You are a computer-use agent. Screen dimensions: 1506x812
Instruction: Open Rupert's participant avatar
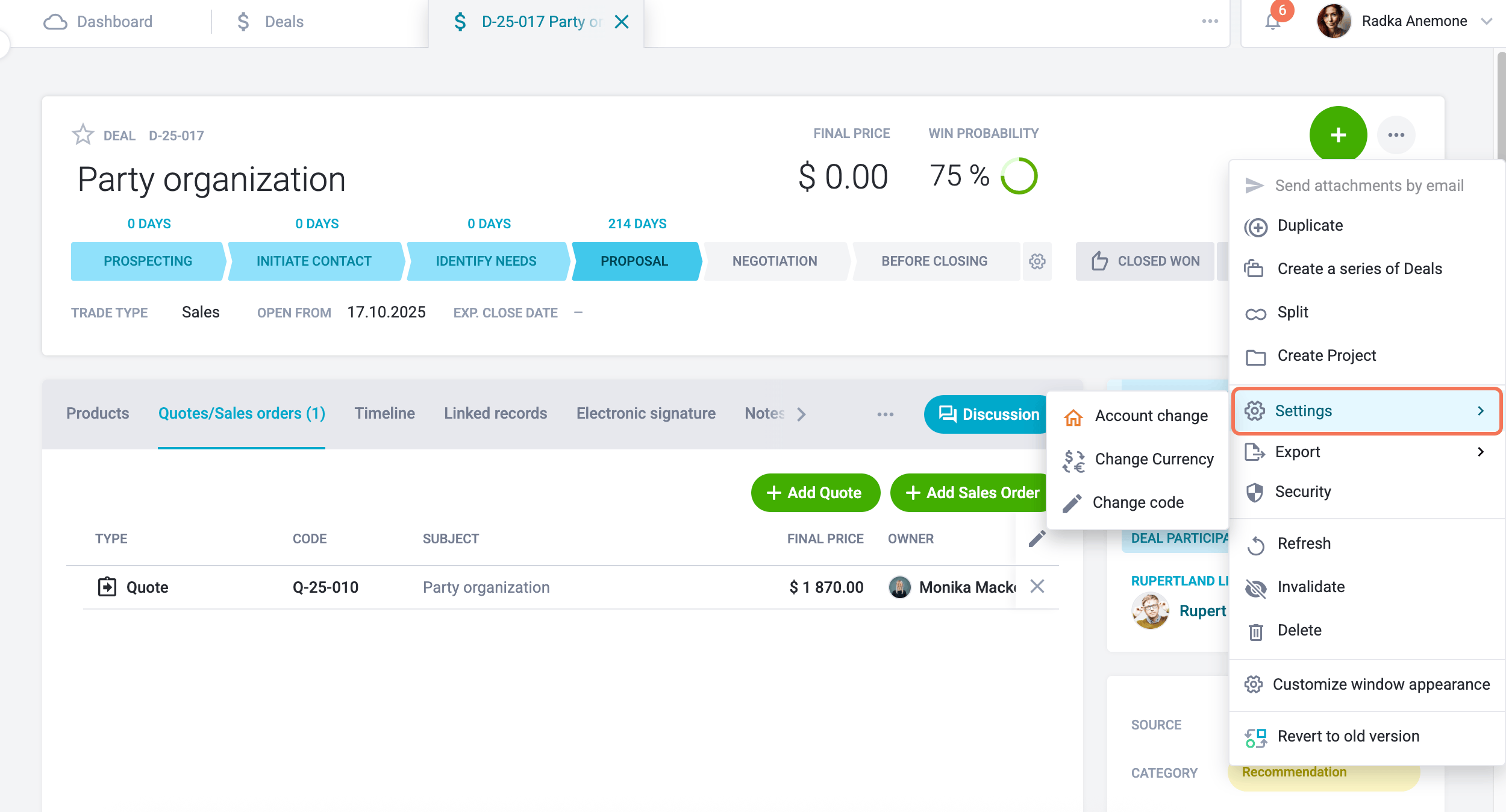(1150, 611)
